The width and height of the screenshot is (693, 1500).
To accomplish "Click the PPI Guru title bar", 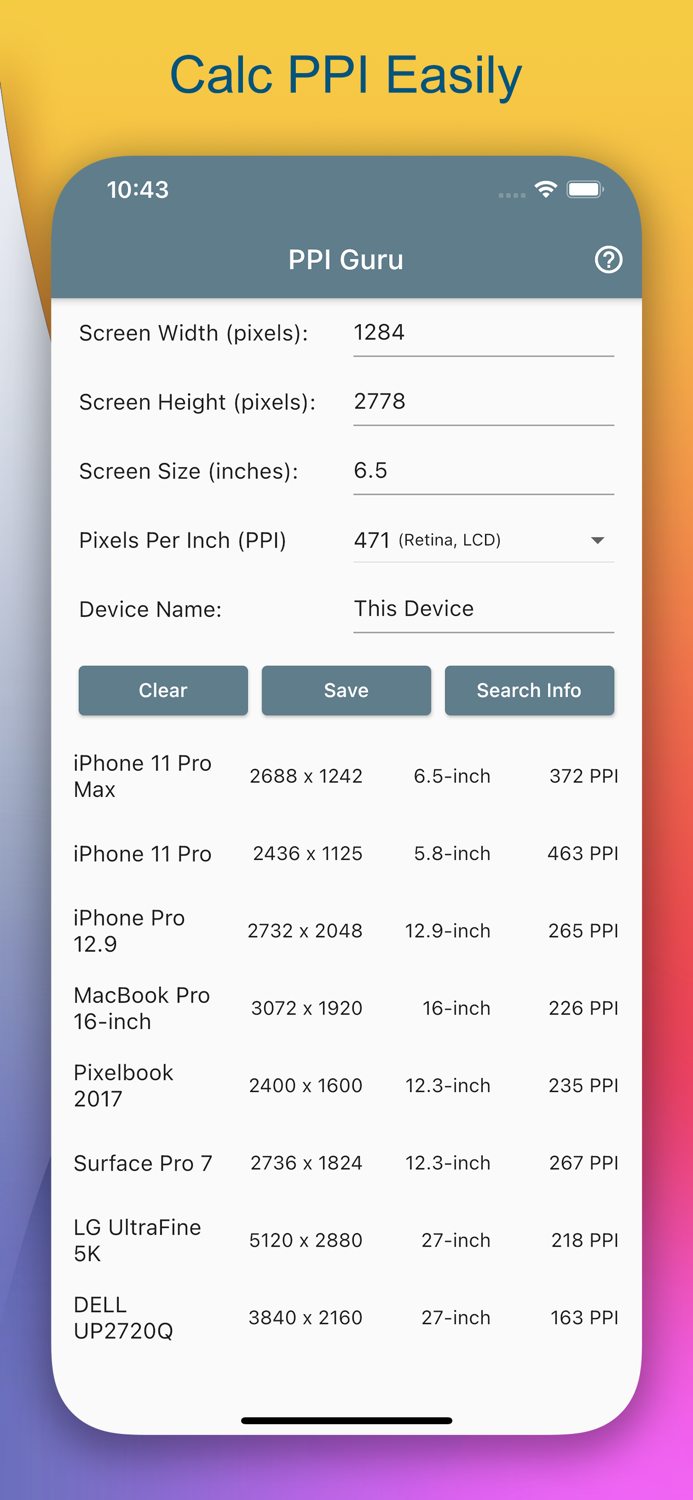I will click(x=346, y=260).
